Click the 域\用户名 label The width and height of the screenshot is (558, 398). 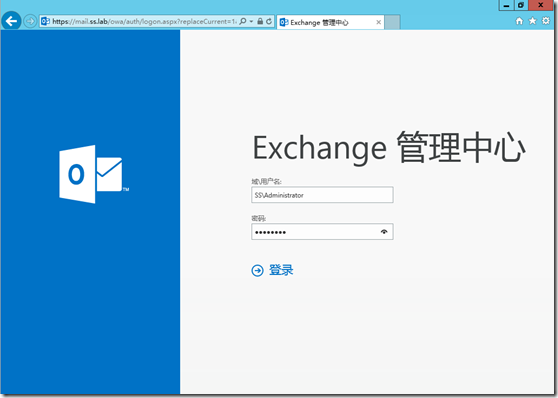266,182
